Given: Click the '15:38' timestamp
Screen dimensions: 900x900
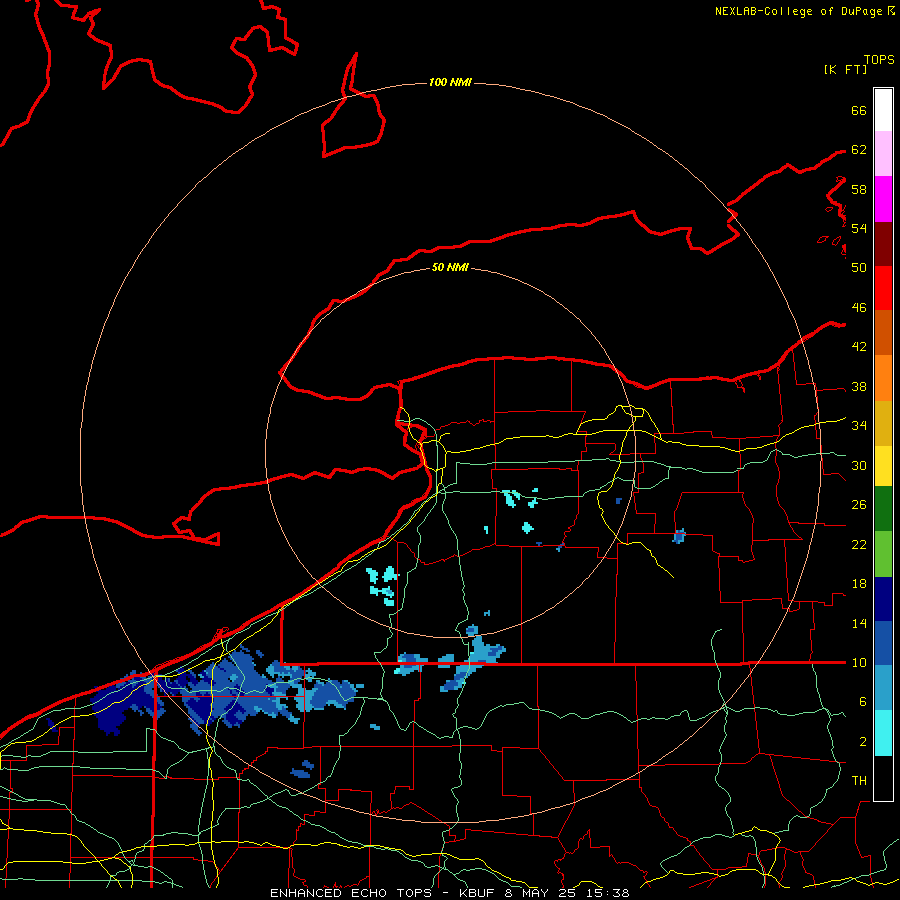Looking at the screenshot, I should 610,893.
